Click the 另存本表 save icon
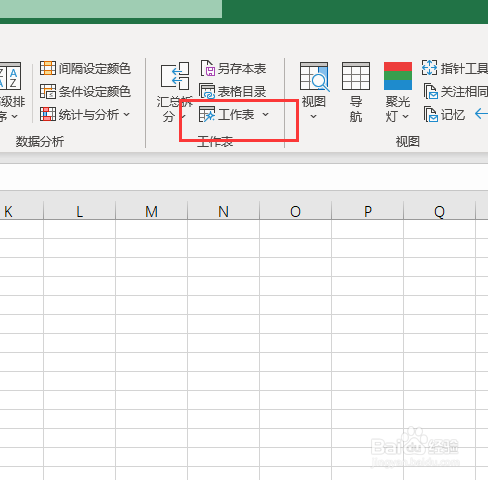488x480 pixels. click(x=207, y=68)
